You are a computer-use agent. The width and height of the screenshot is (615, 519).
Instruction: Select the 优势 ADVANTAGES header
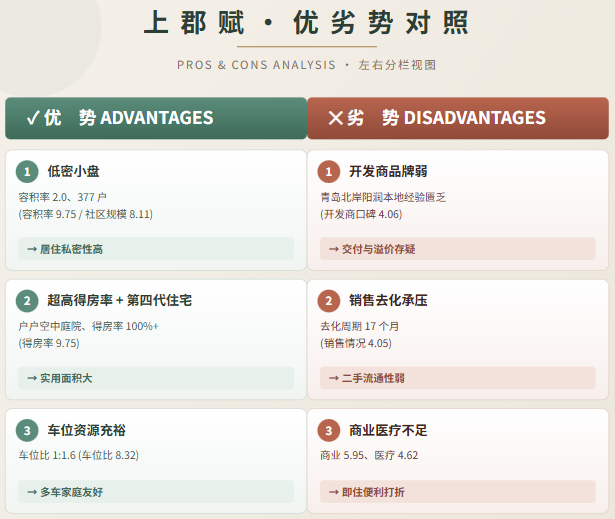[156, 118]
